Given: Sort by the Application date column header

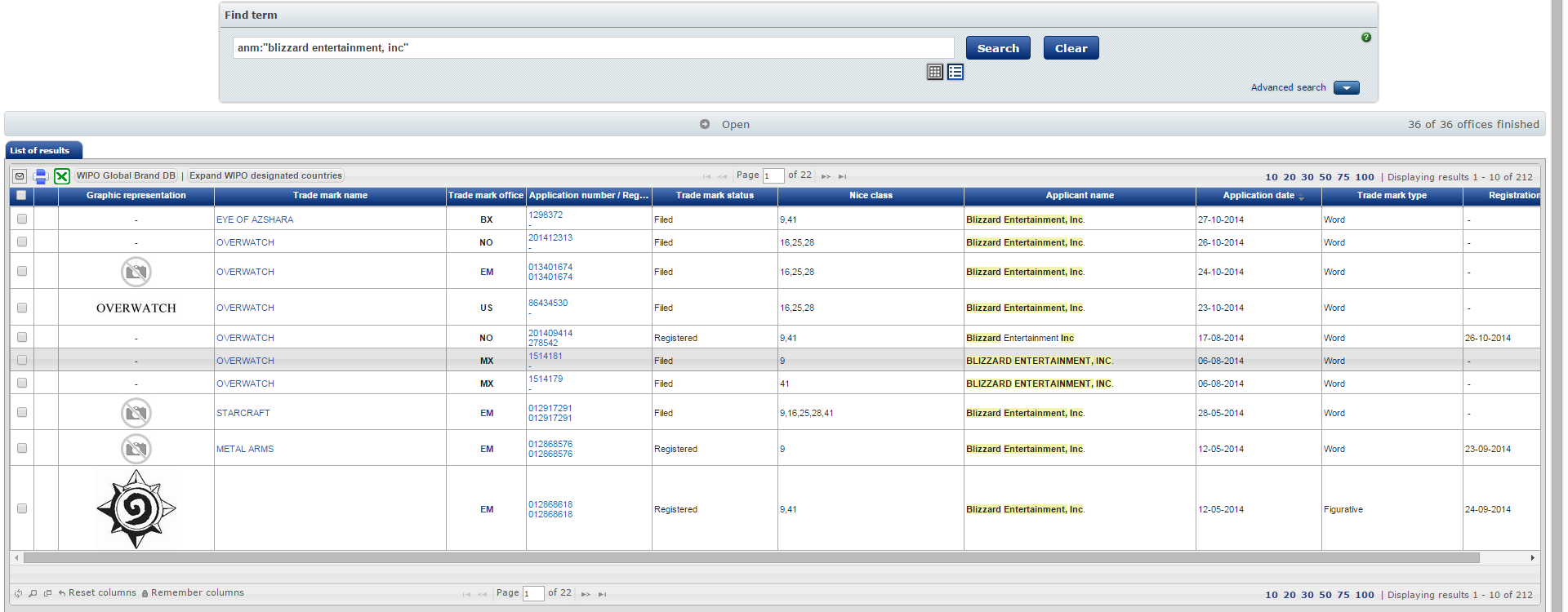Looking at the screenshot, I should click(x=1258, y=196).
